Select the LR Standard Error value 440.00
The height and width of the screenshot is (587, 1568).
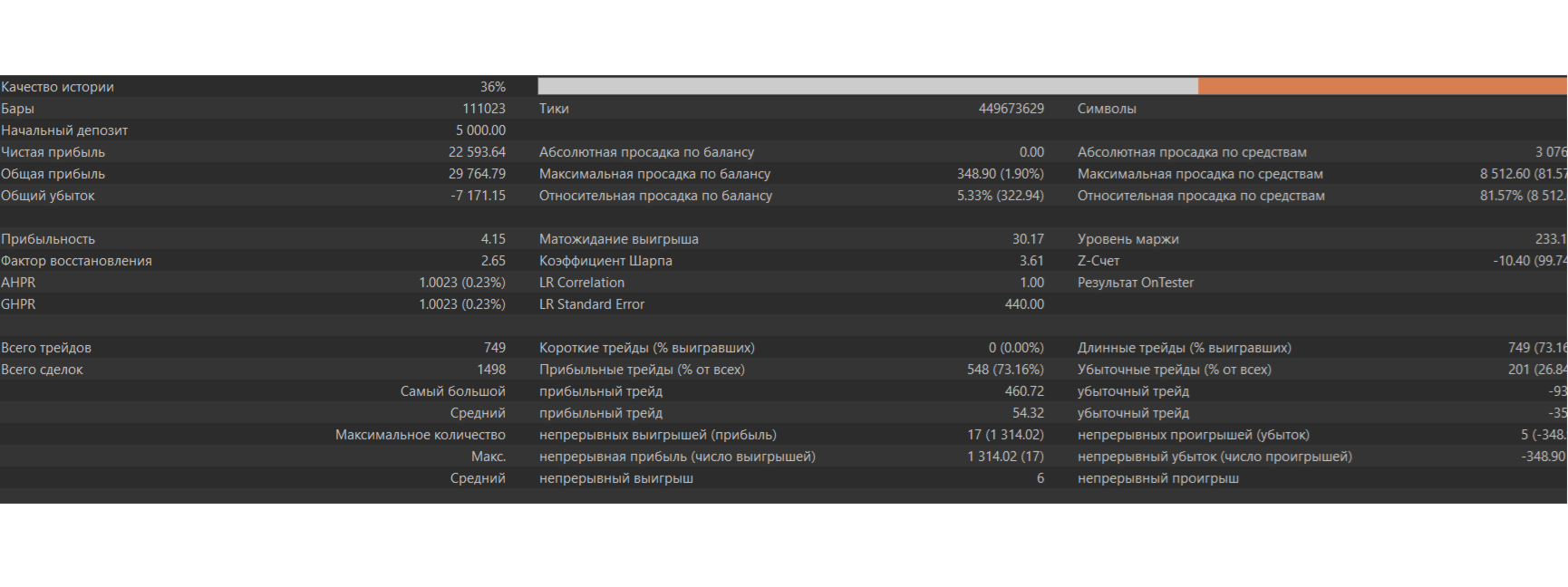(1024, 304)
